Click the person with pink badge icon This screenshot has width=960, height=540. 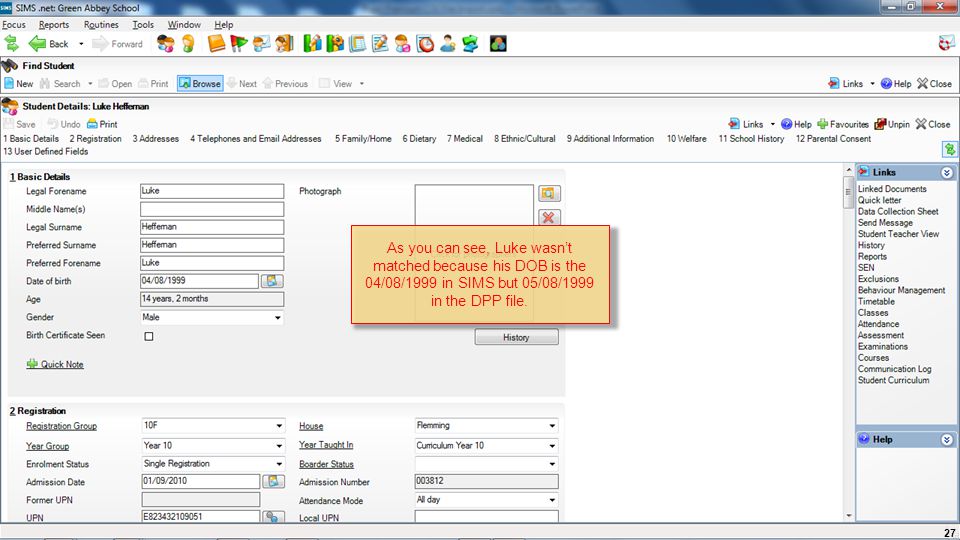[402, 43]
